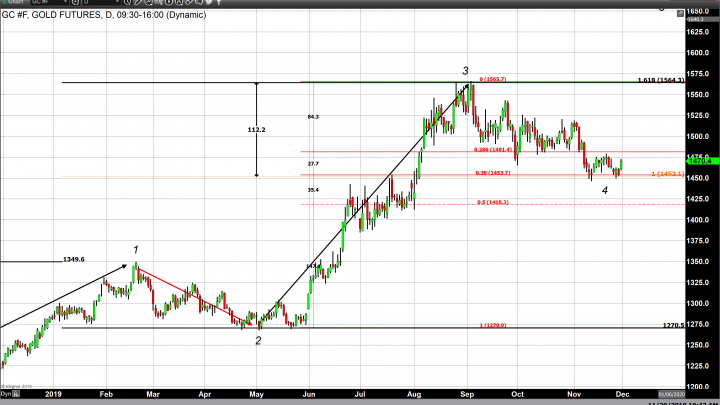Click the 1.618 (1564.3) extension label
The height and width of the screenshot is (405, 720).
659,80
